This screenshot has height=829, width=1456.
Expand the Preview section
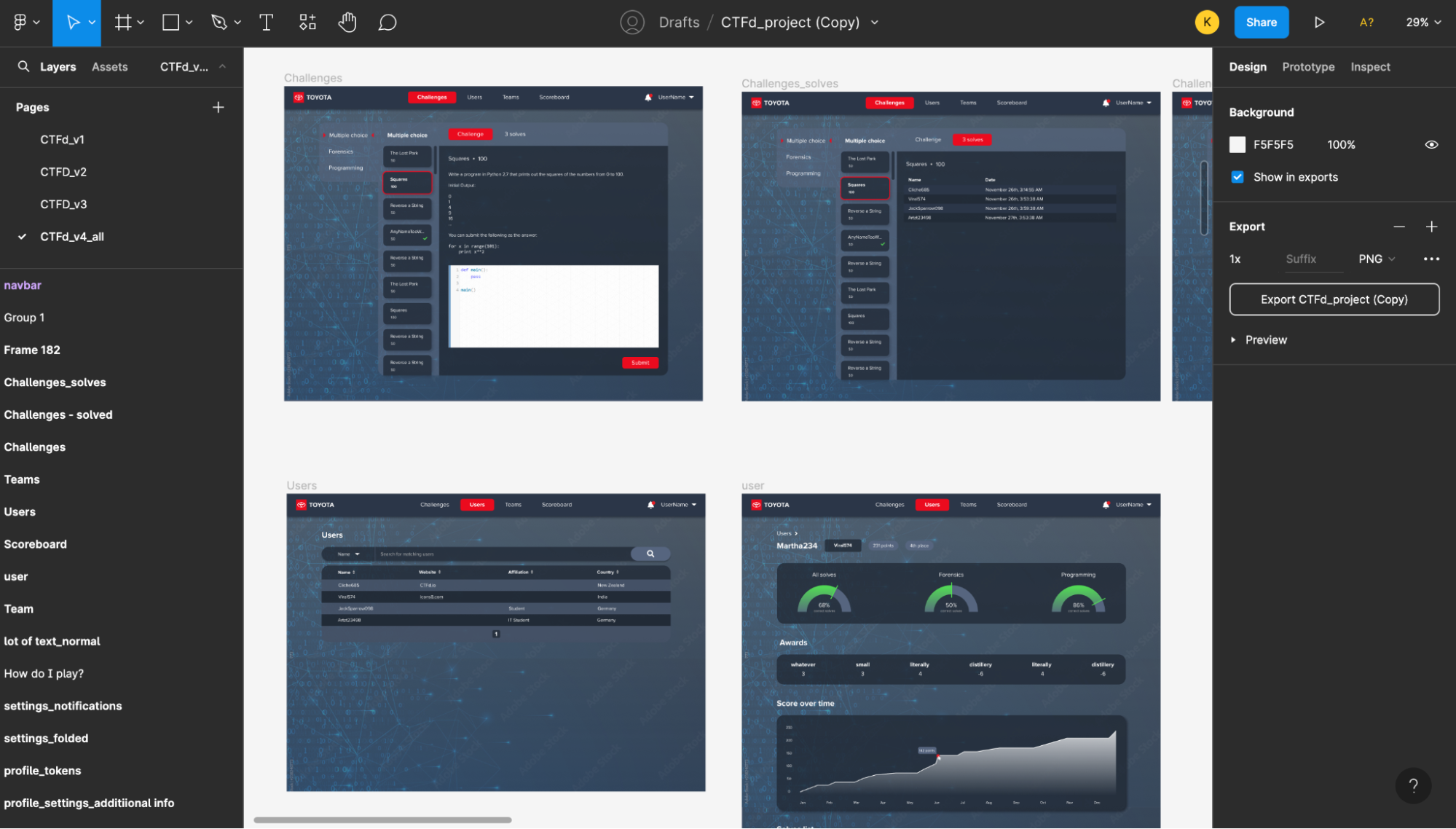(1233, 339)
